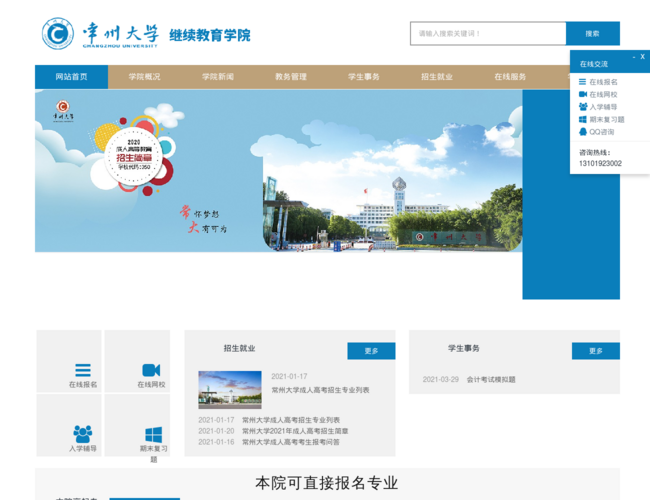Viewport: 650px width, 500px height.
Task: Open 在线网校 link in chat panel
Action: [x=603, y=95]
